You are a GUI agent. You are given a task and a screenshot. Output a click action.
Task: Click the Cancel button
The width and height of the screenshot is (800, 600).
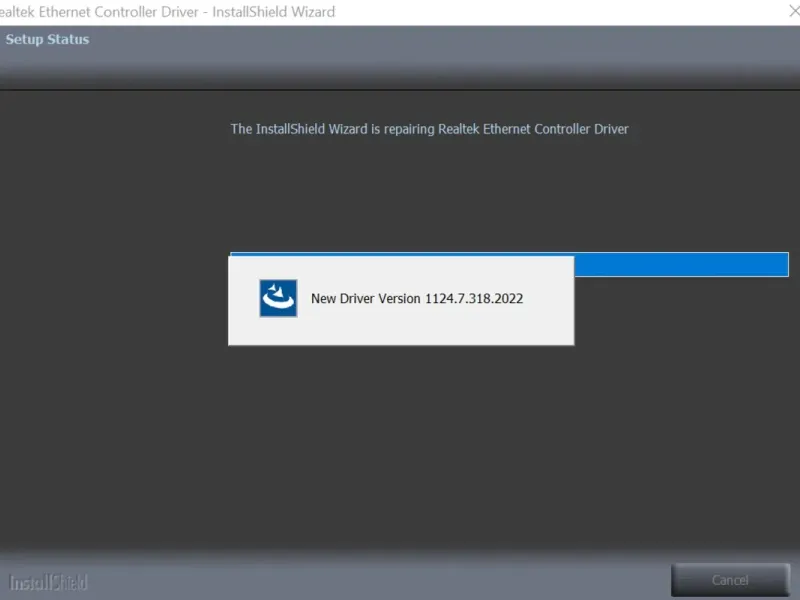(730, 580)
